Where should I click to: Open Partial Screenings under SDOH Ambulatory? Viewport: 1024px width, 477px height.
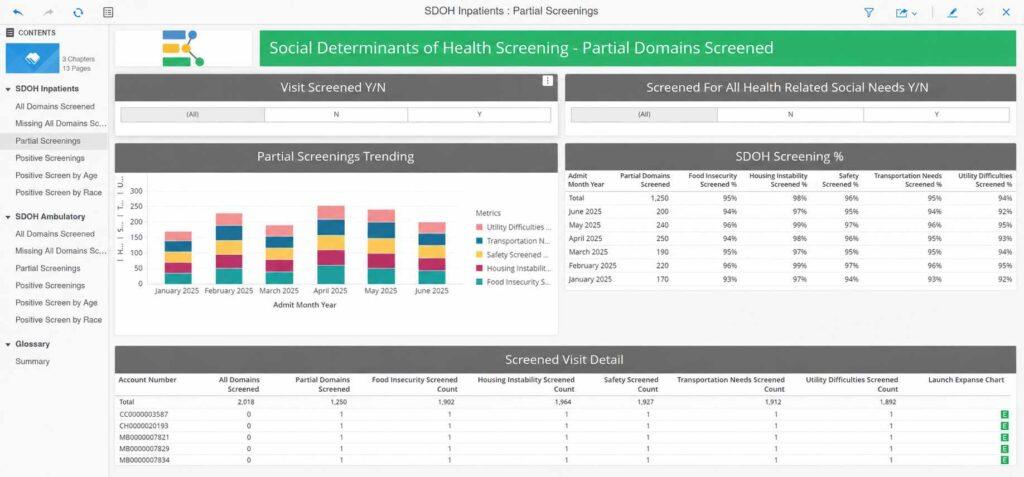(x=48, y=269)
